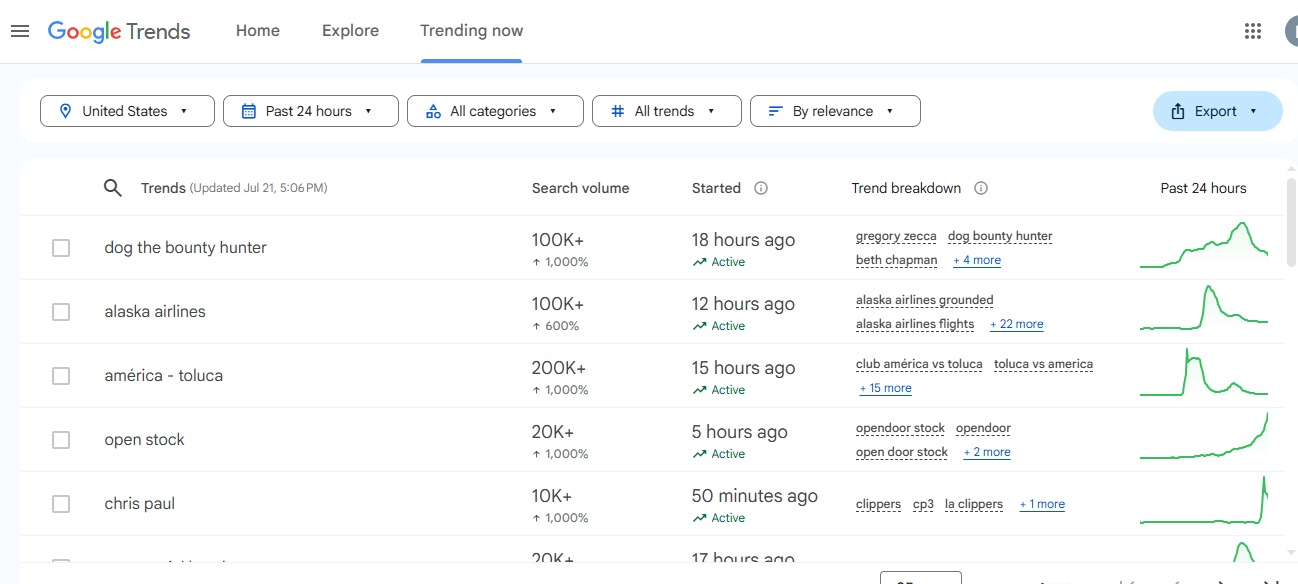Expand the United States location dropdown
The height and width of the screenshot is (584, 1298).
click(x=127, y=111)
